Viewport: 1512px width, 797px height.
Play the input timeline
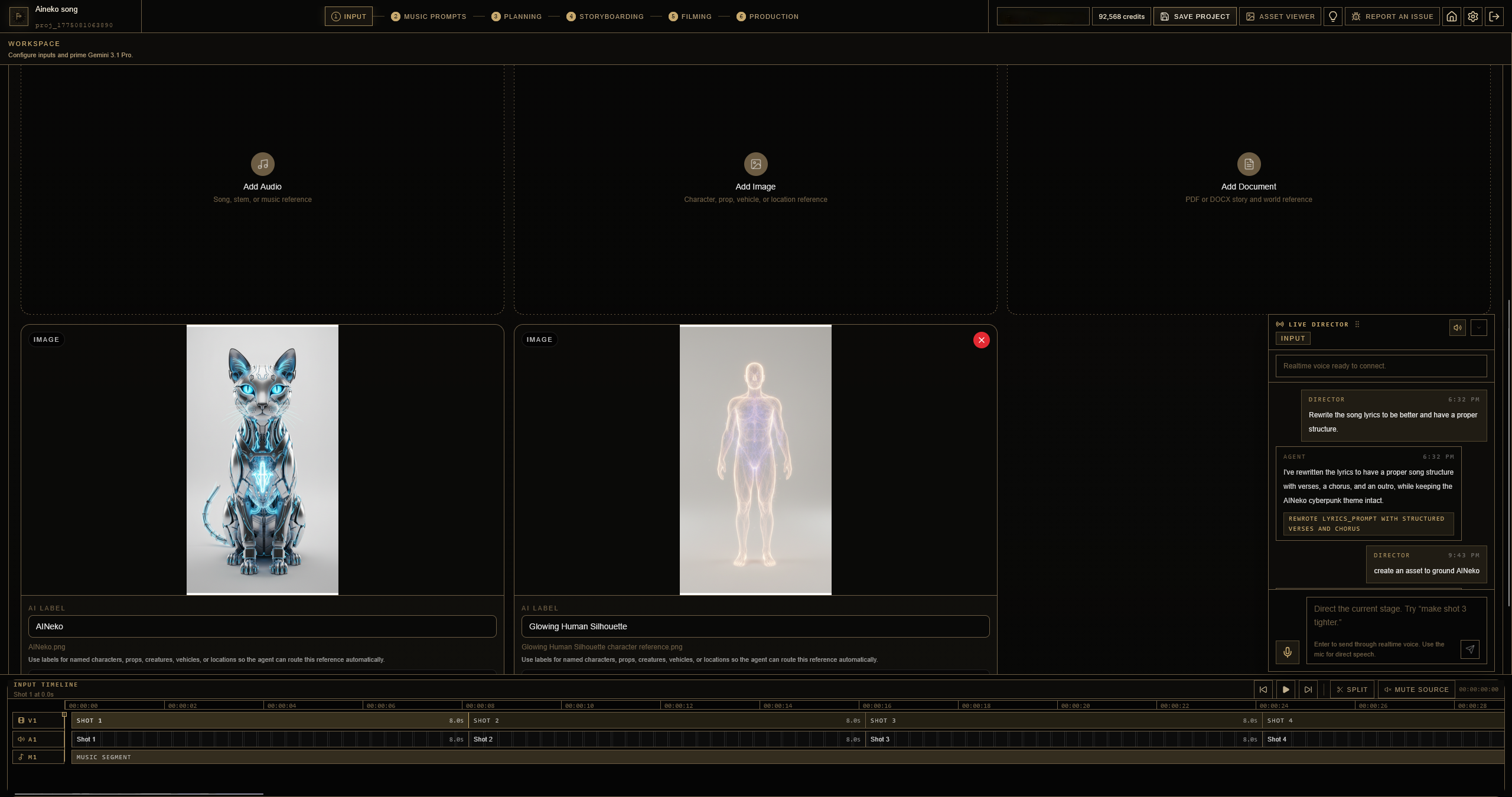1285,690
